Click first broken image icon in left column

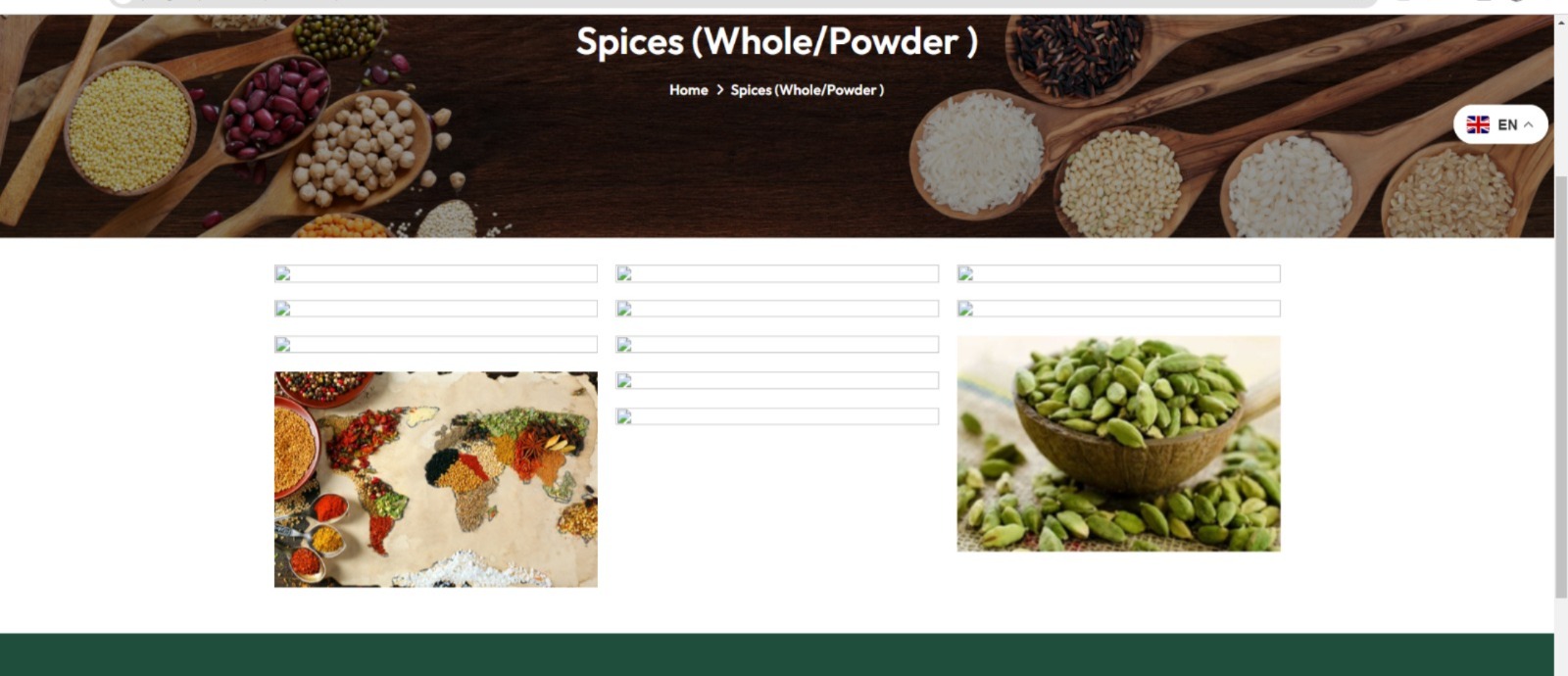[283, 273]
